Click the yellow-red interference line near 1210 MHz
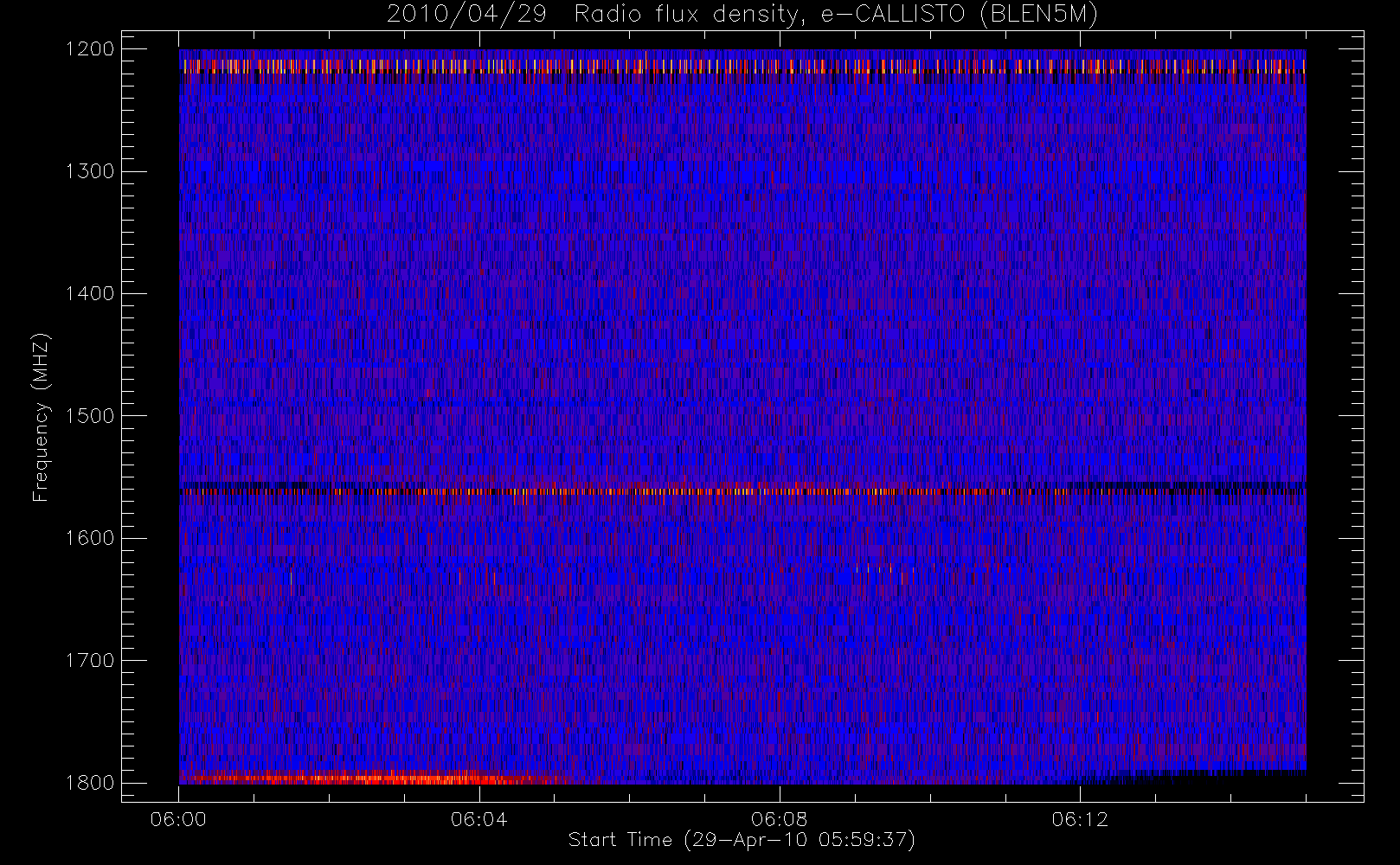Image resolution: width=1400 pixels, height=865 pixels. 742,66
